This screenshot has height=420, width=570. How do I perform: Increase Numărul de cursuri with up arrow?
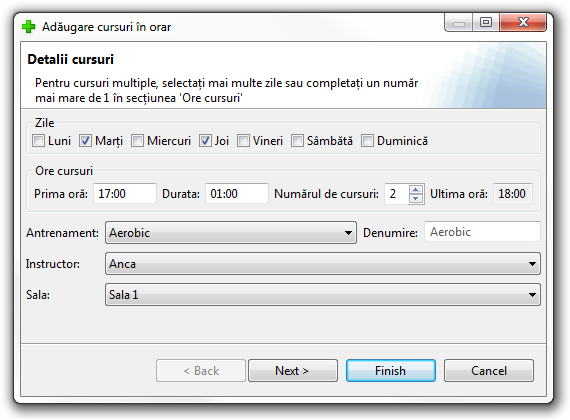pyautogui.click(x=416, y=189)
